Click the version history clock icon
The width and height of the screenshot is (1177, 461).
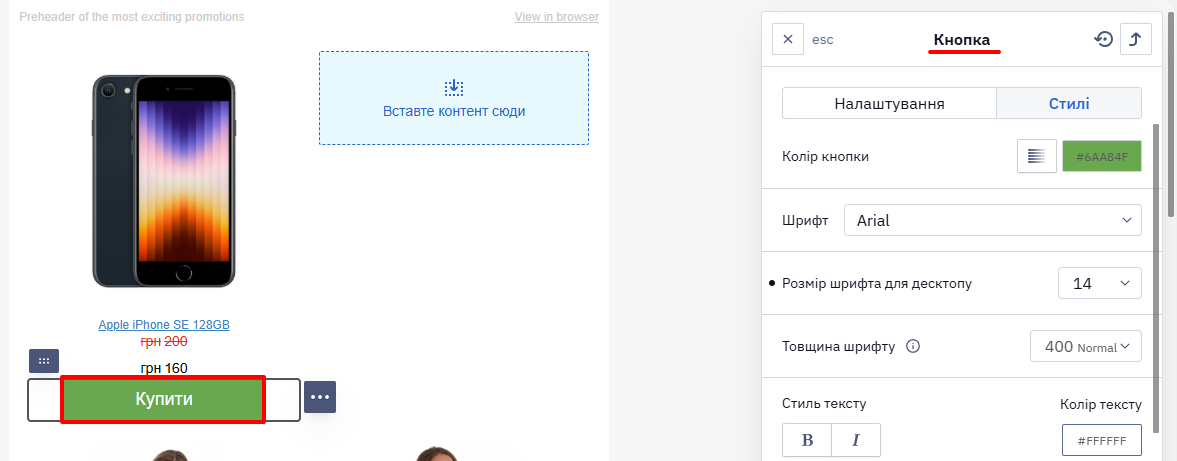[1103, 39]
